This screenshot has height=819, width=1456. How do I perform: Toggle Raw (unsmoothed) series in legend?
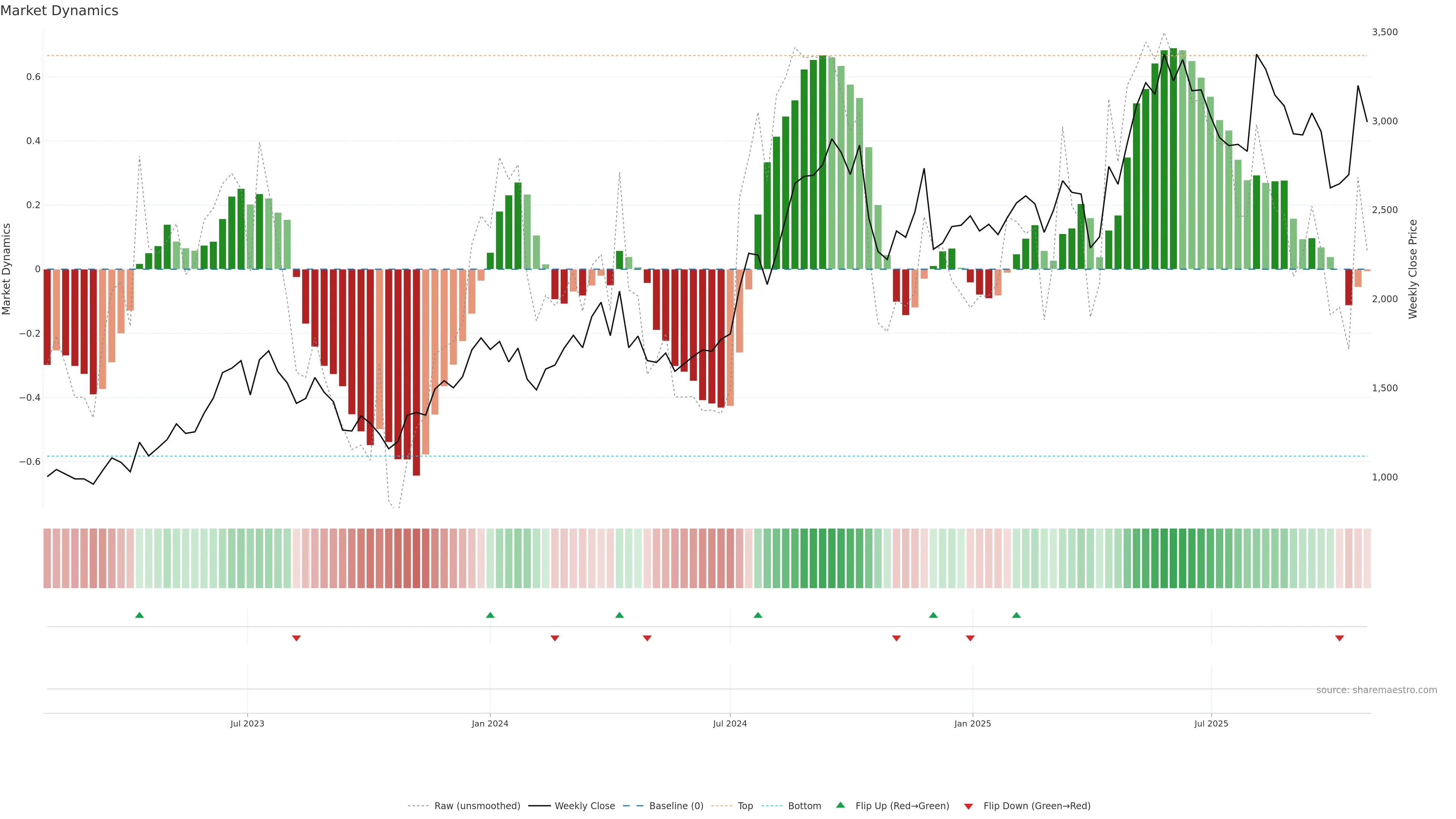click(x=477, y=806)
